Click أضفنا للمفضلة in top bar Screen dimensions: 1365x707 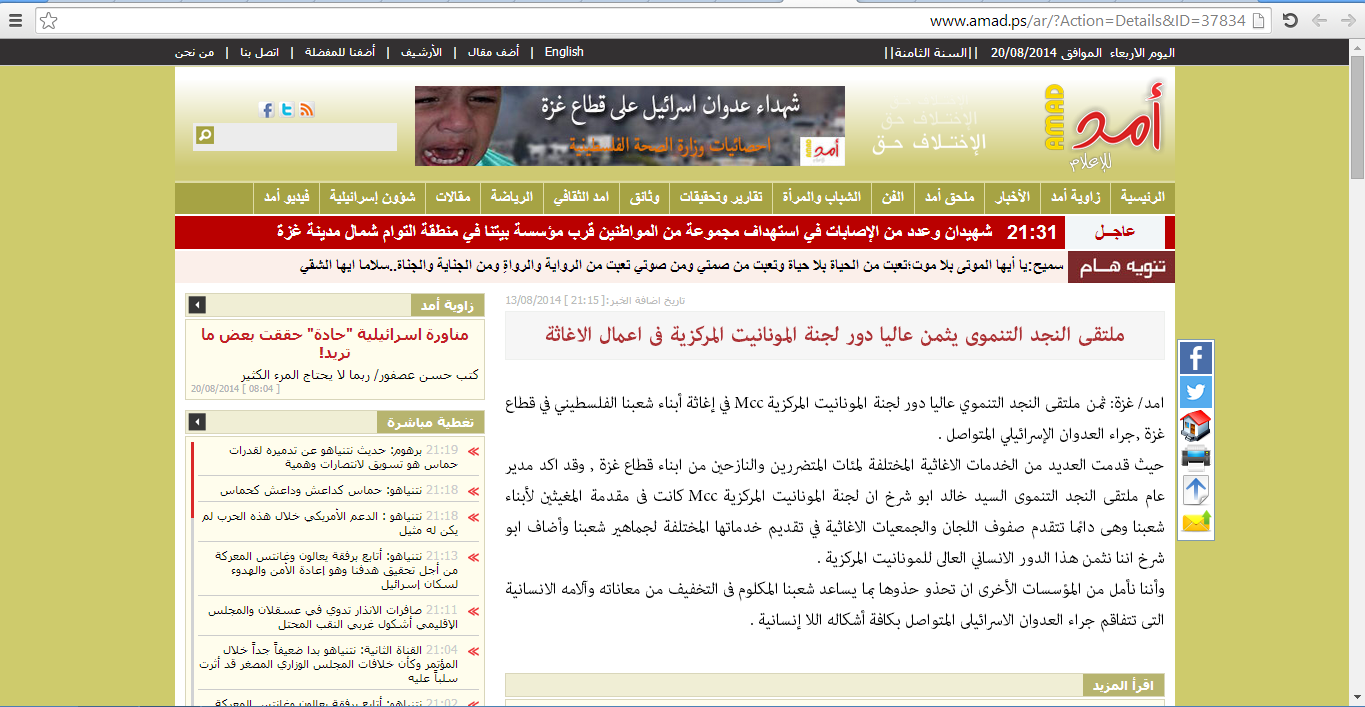(x=340, y=52)
